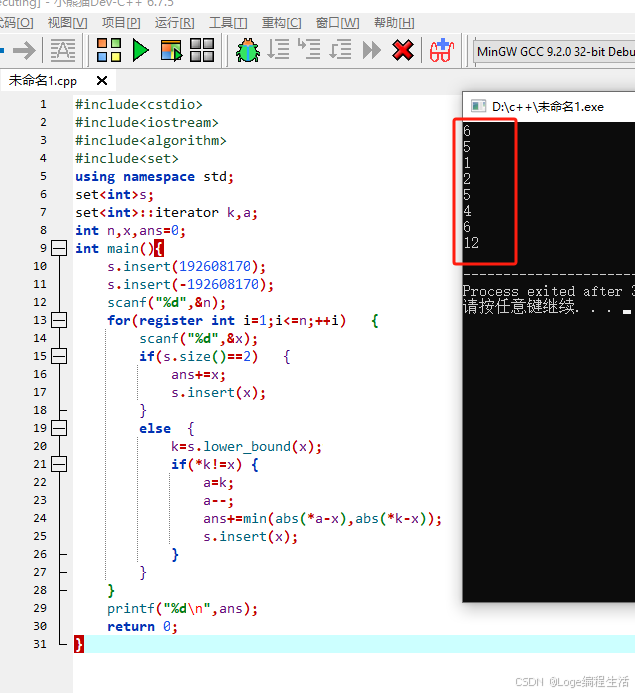Click the ans+=min(abs(*a-x),abs(*k-x)); line
The width and height of the screenshot is (635, 693).
pyautogui.click(x=322, y=518)
